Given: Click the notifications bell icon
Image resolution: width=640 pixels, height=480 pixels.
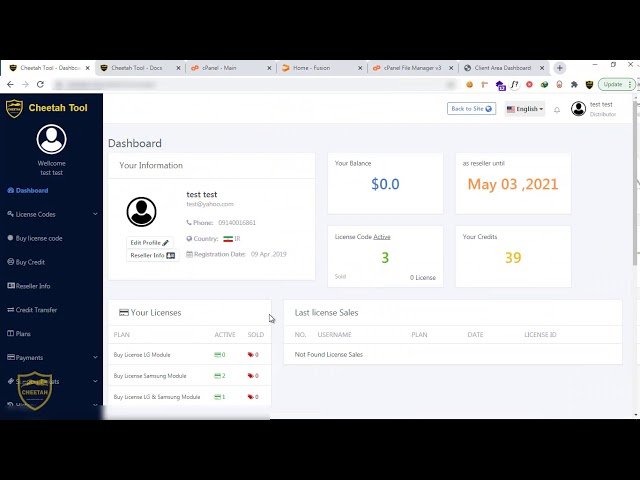Looking at the screenshot, I should 557,110.
